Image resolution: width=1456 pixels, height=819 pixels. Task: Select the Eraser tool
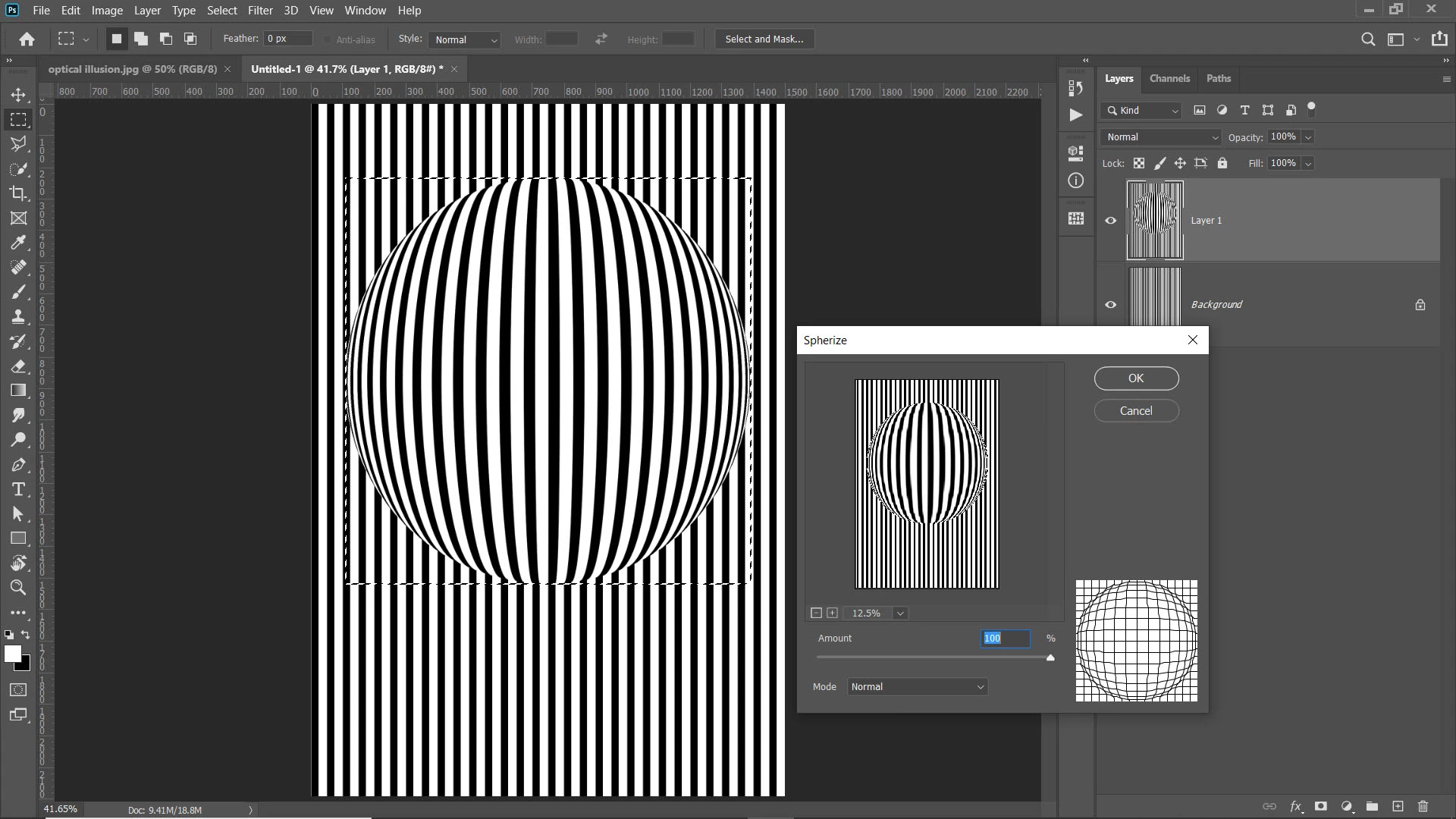click(x=18, y=366)
